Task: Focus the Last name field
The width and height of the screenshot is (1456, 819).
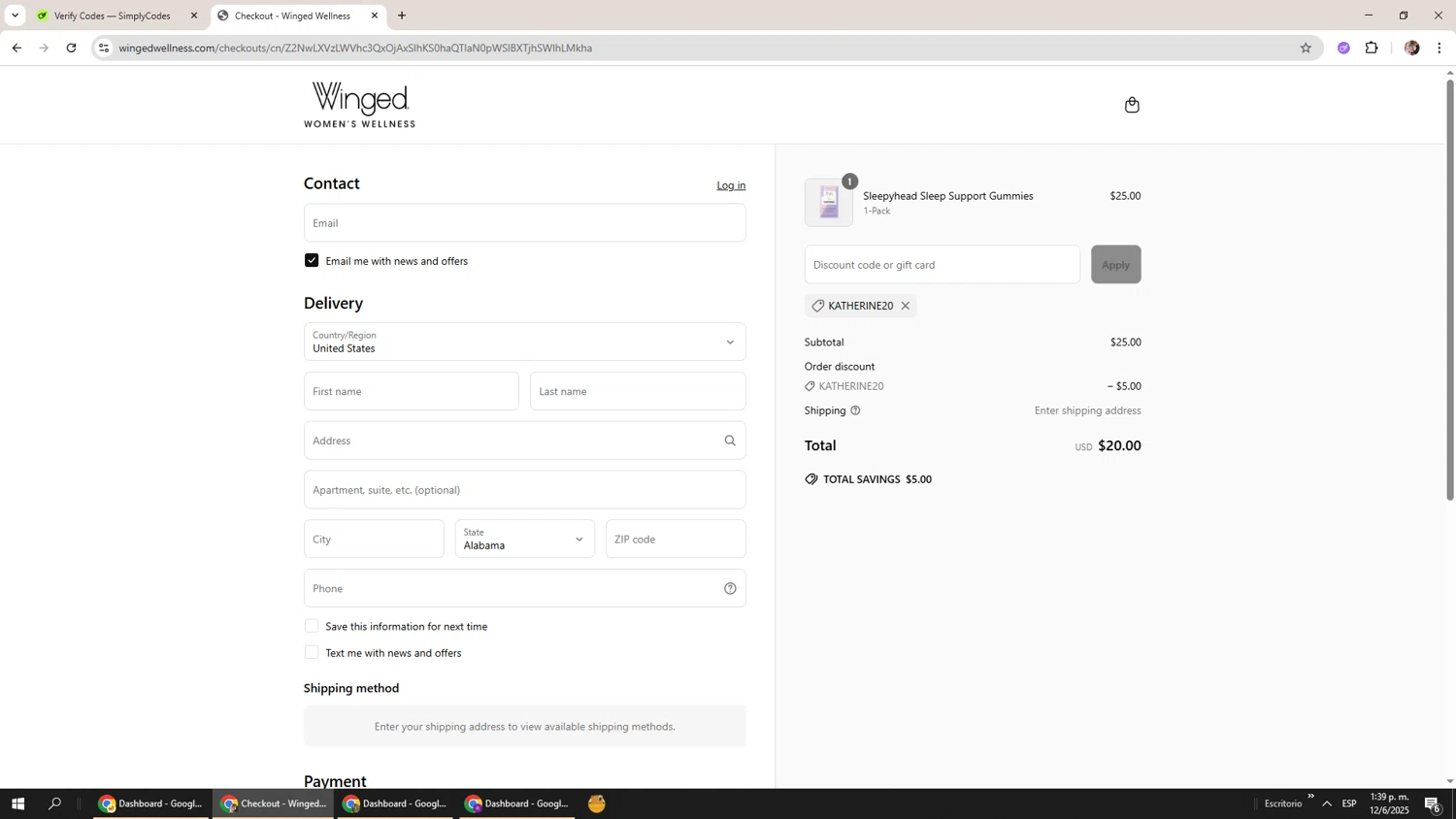Action: (x=638, y=391)
